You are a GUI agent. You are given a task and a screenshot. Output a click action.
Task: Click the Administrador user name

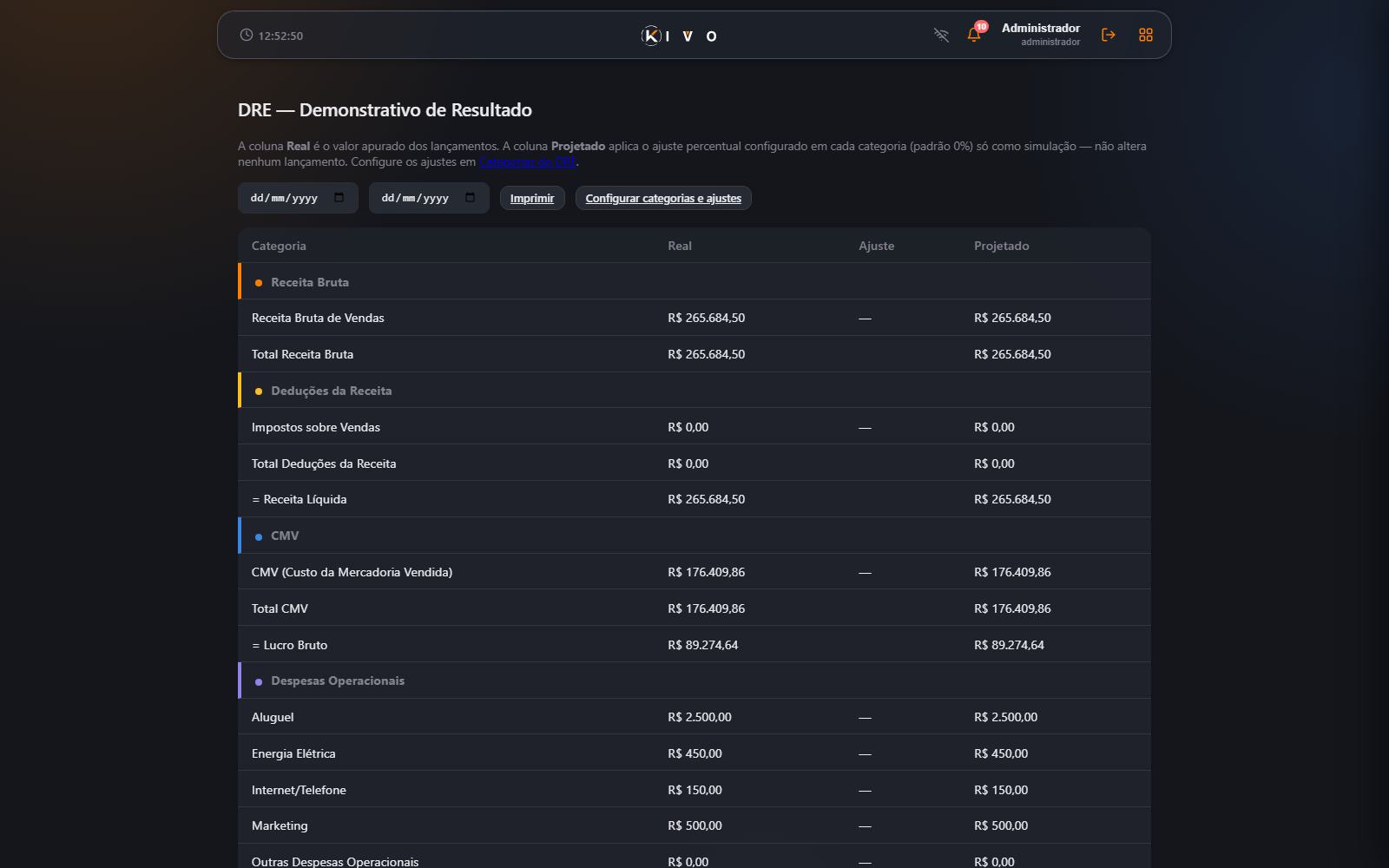[x=1041, y=28]
